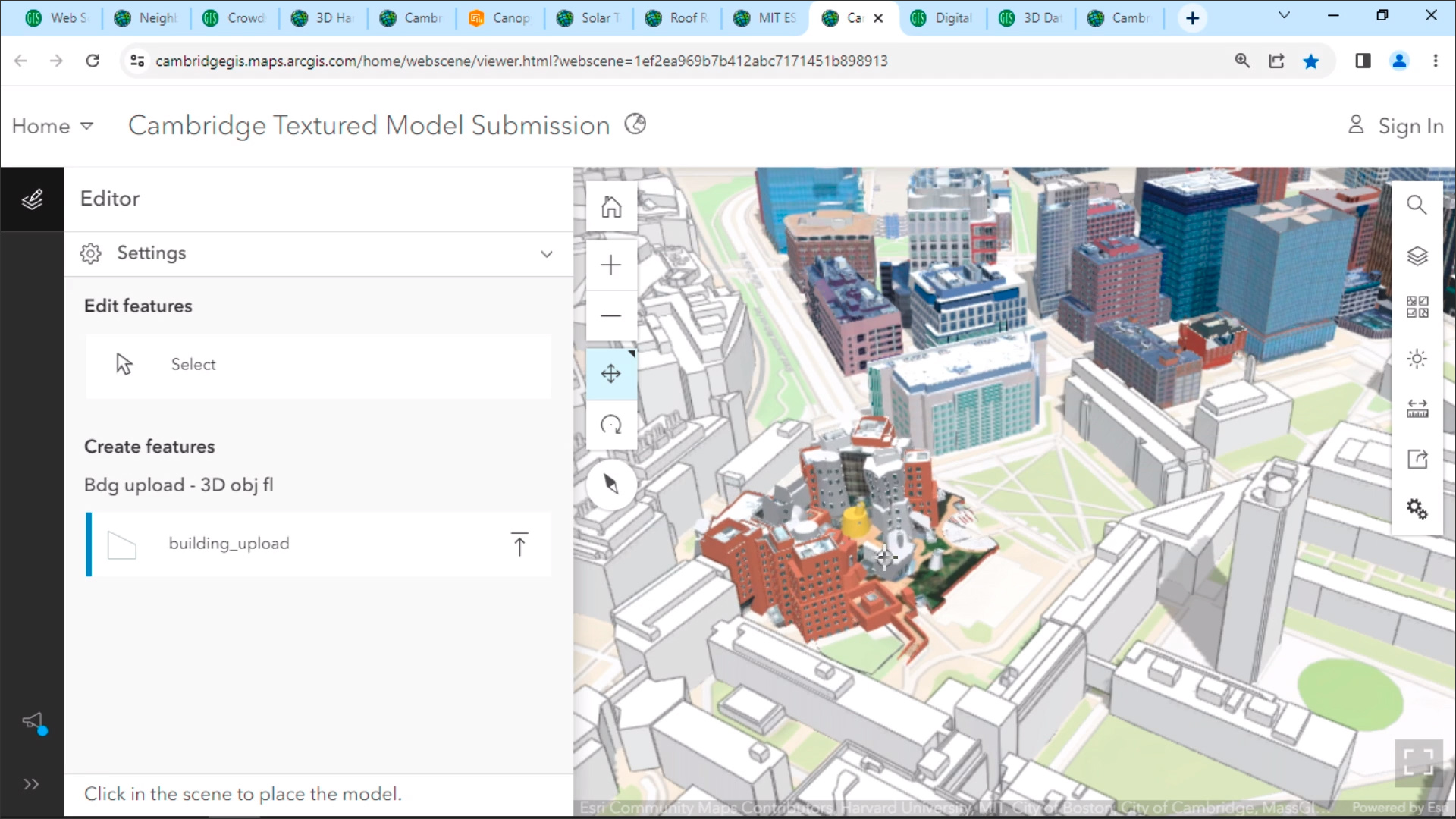Image resolution: width=1456 pixels, height=819 pixels.
Task: Click the Sign In link
Action: click(x=1396, y=126)
